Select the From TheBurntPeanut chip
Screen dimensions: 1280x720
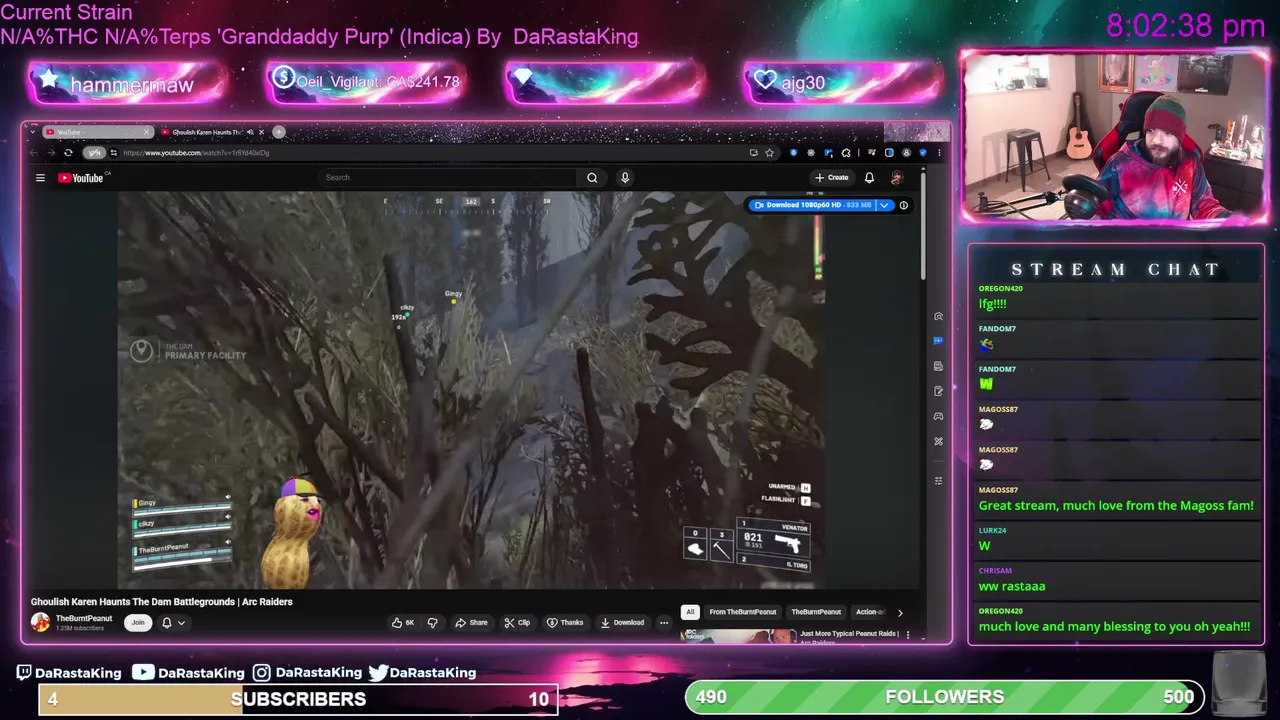(x=742, y=612)
